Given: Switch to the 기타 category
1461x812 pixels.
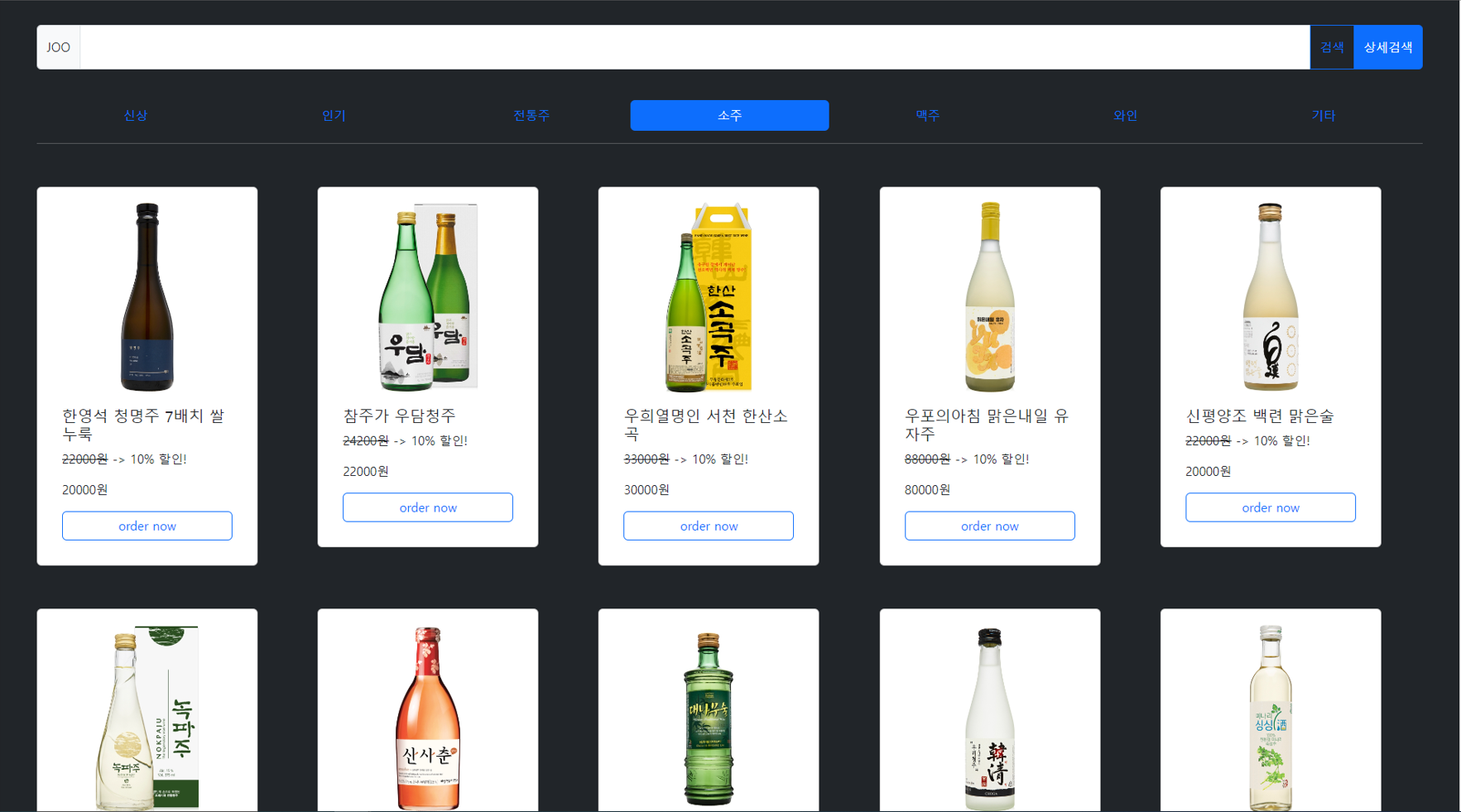Looking at the screenshot, I should 1323,115.
